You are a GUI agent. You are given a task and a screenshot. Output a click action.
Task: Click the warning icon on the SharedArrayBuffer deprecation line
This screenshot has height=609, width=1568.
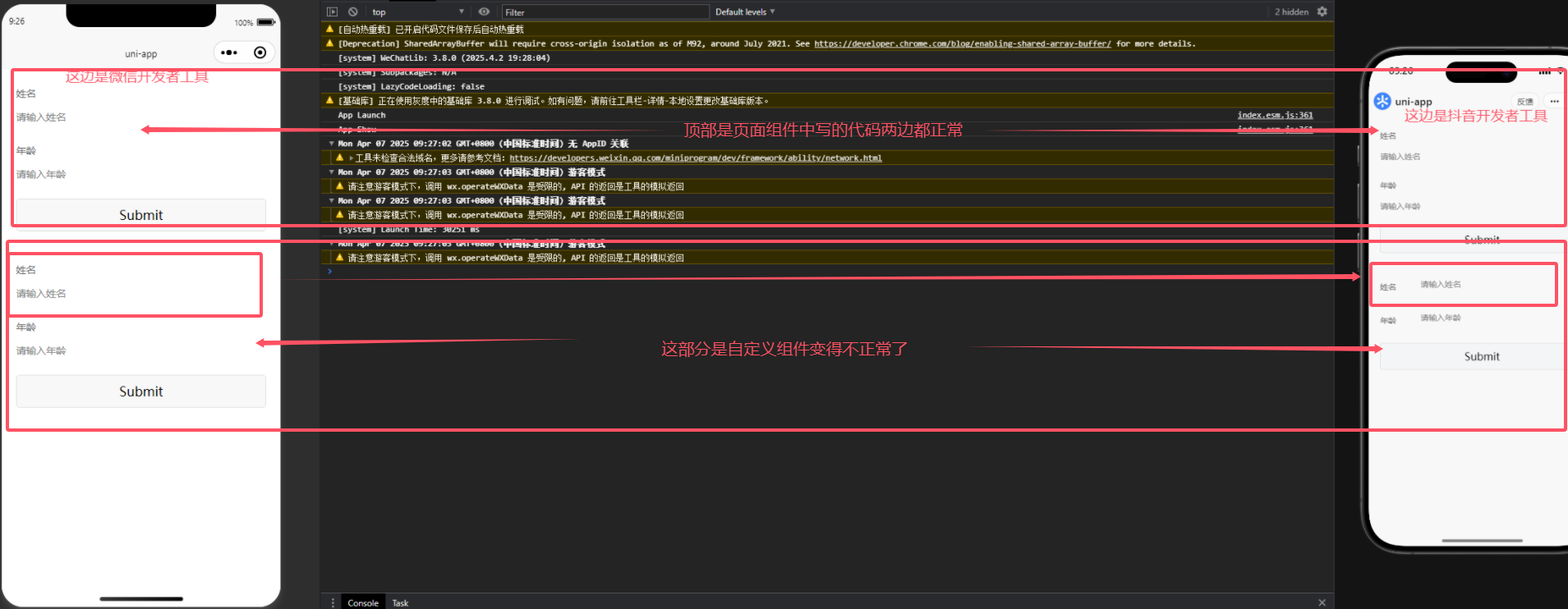pyautogui.click(x=330, y=43)
